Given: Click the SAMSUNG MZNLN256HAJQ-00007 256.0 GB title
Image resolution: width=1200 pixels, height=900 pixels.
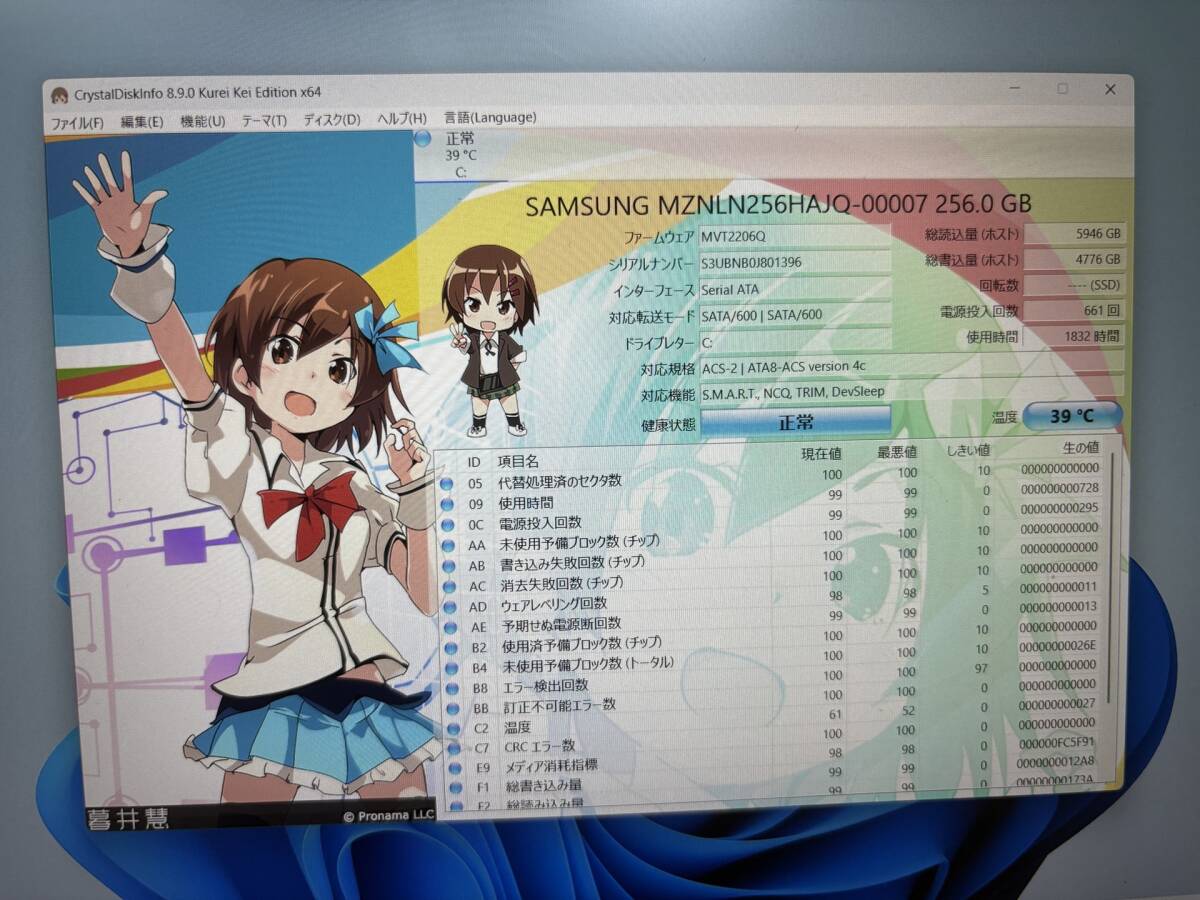Looking at the screenshot, I should coord(779,205).
